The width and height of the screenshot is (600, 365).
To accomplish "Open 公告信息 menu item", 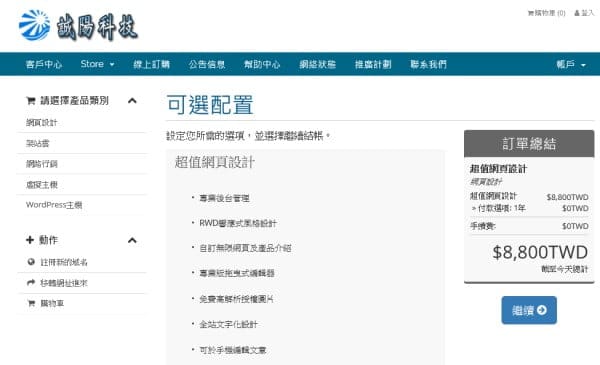I will (207, 64).
